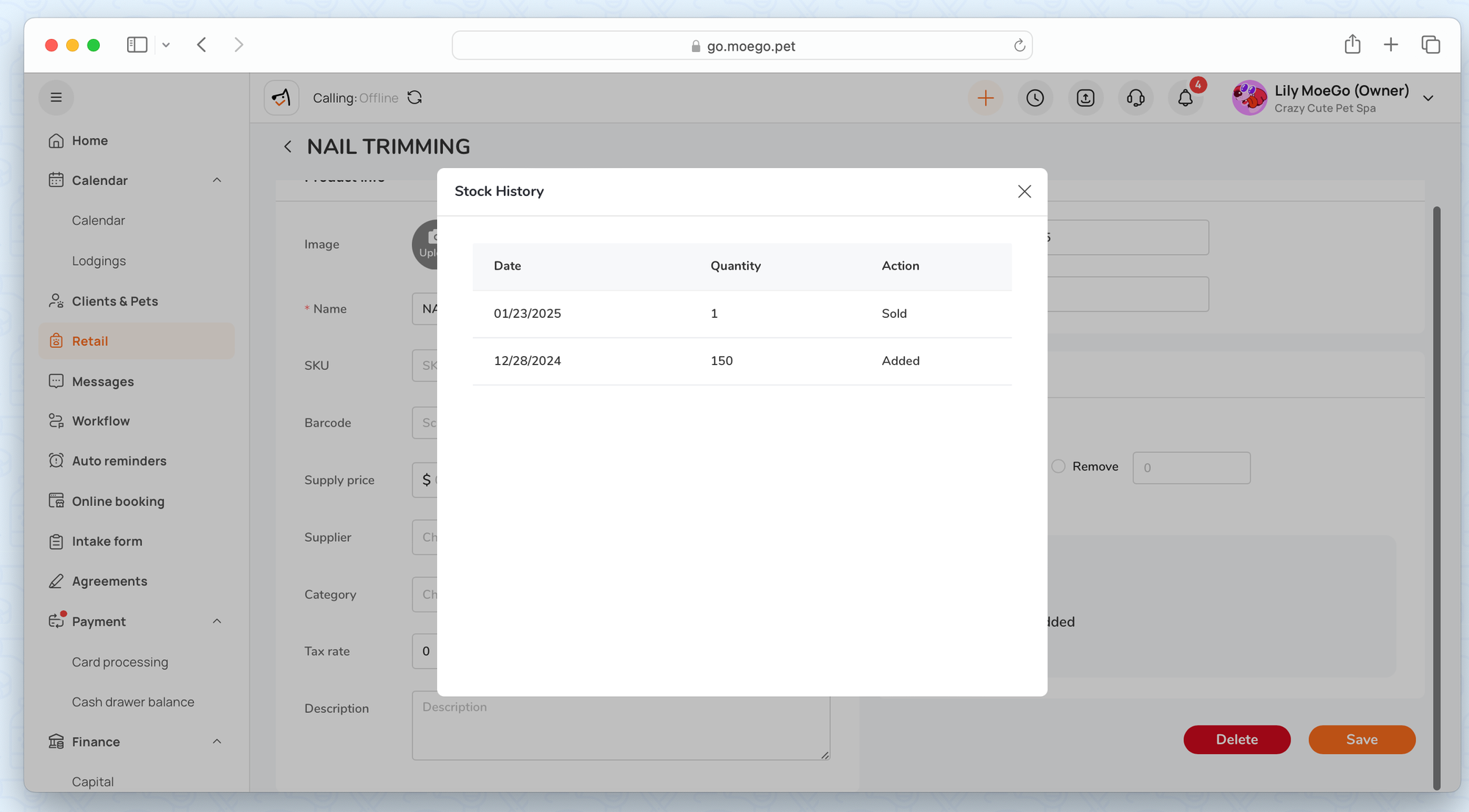This screenshot has width=1469, height=812.
Task: Click the MoeGo megaphone logo icon
Action: pyautogui.click(x=281, y=98)
